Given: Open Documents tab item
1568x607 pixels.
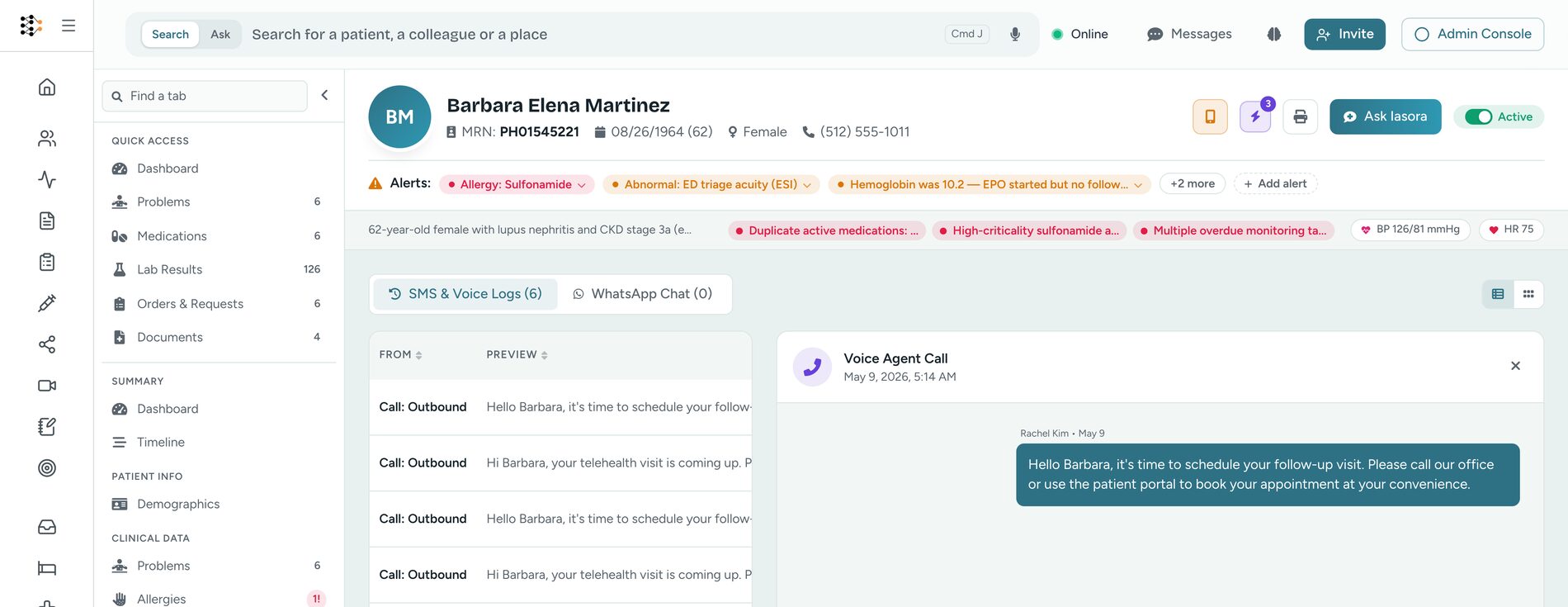Looking at the screenshot, I should (219, 337).
